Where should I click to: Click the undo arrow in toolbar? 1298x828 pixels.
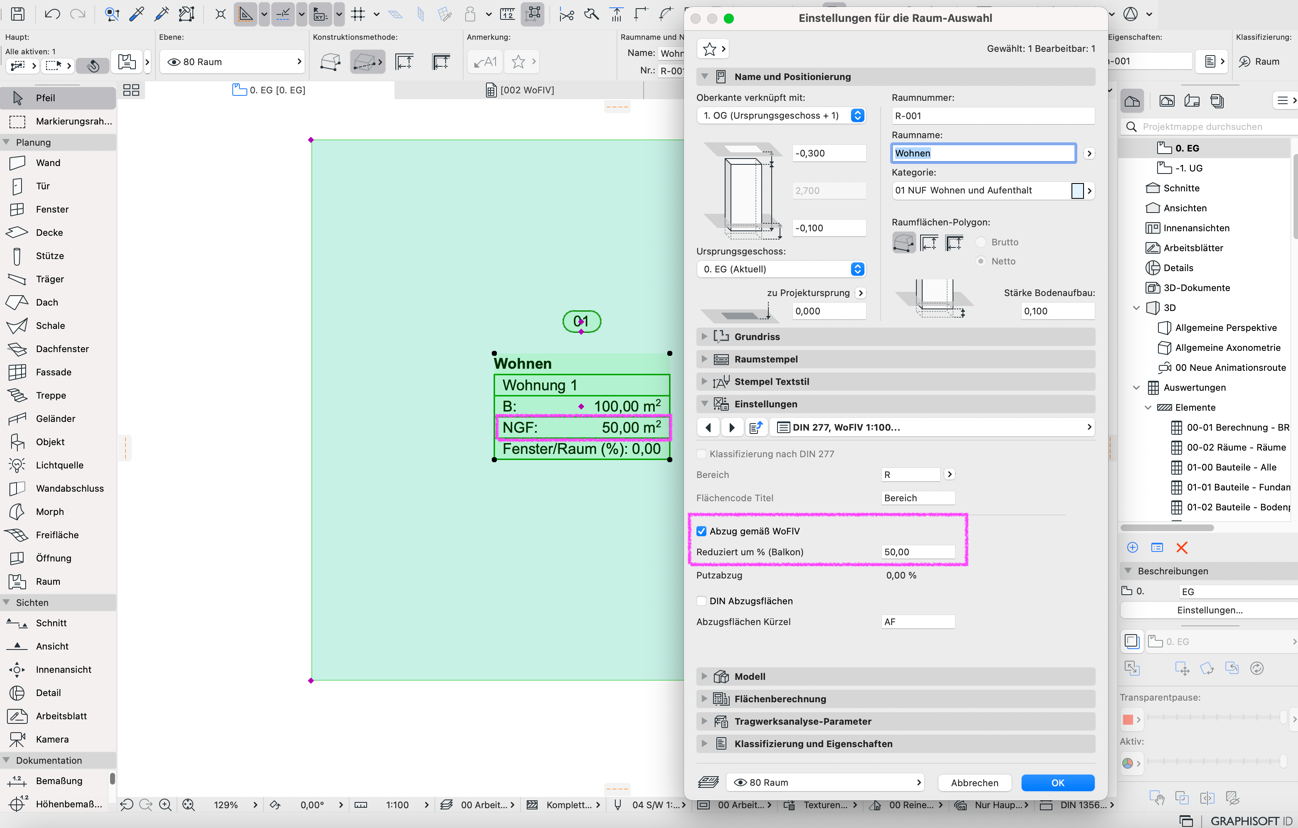coord(52,14)
